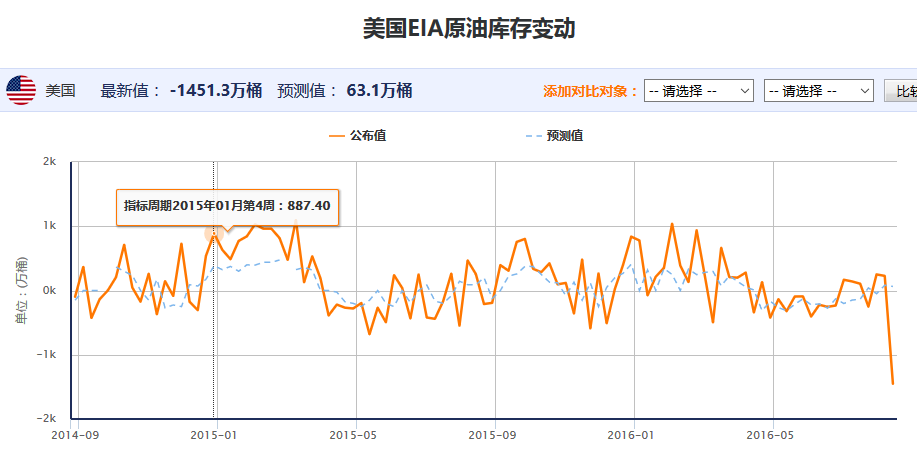Expand the second 请选择 comparison dropdown

click(818, 91)
